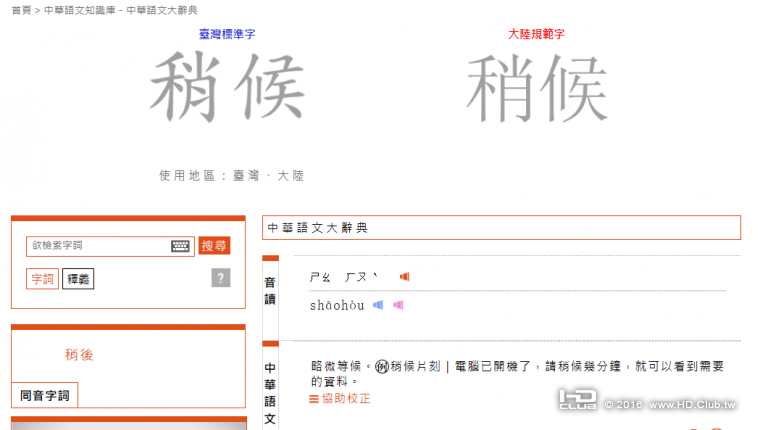Open the on-screen keyboard icon
This screenshot has height=430, width=760.
tap(180, 246)
